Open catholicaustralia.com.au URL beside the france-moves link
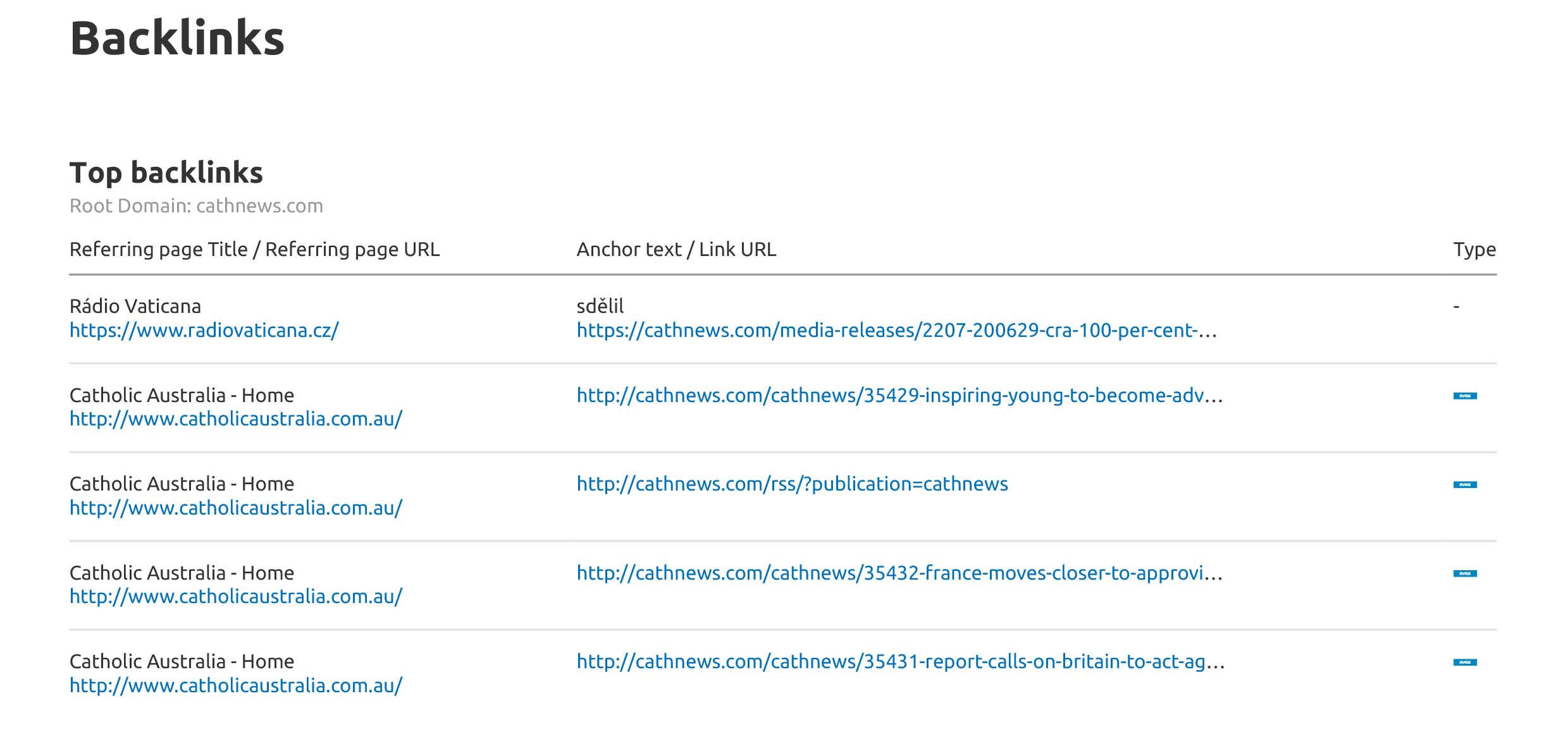The image size is (1568, 732). [x=235, y=597]
